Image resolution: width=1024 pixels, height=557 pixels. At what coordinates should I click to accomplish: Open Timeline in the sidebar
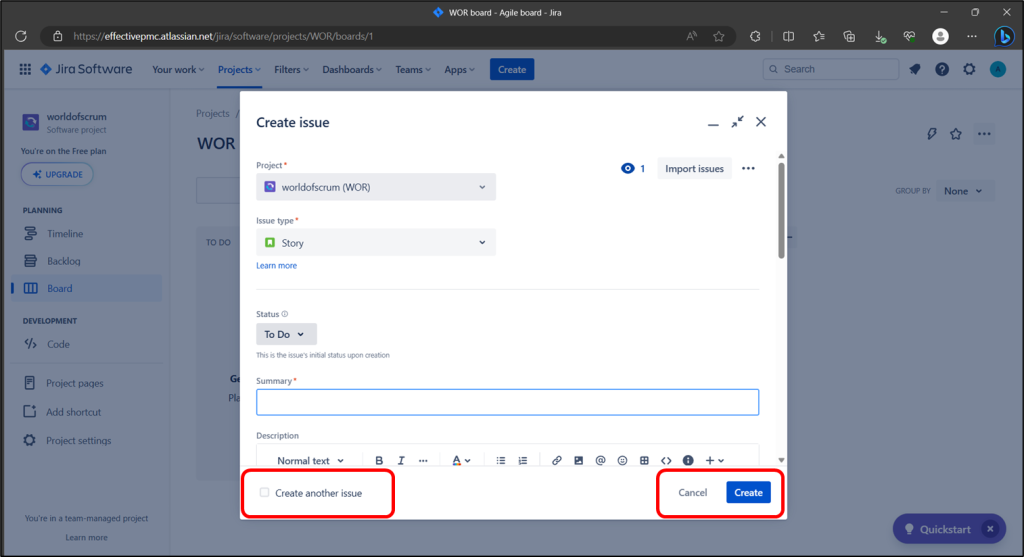click(x=86, y=234)
